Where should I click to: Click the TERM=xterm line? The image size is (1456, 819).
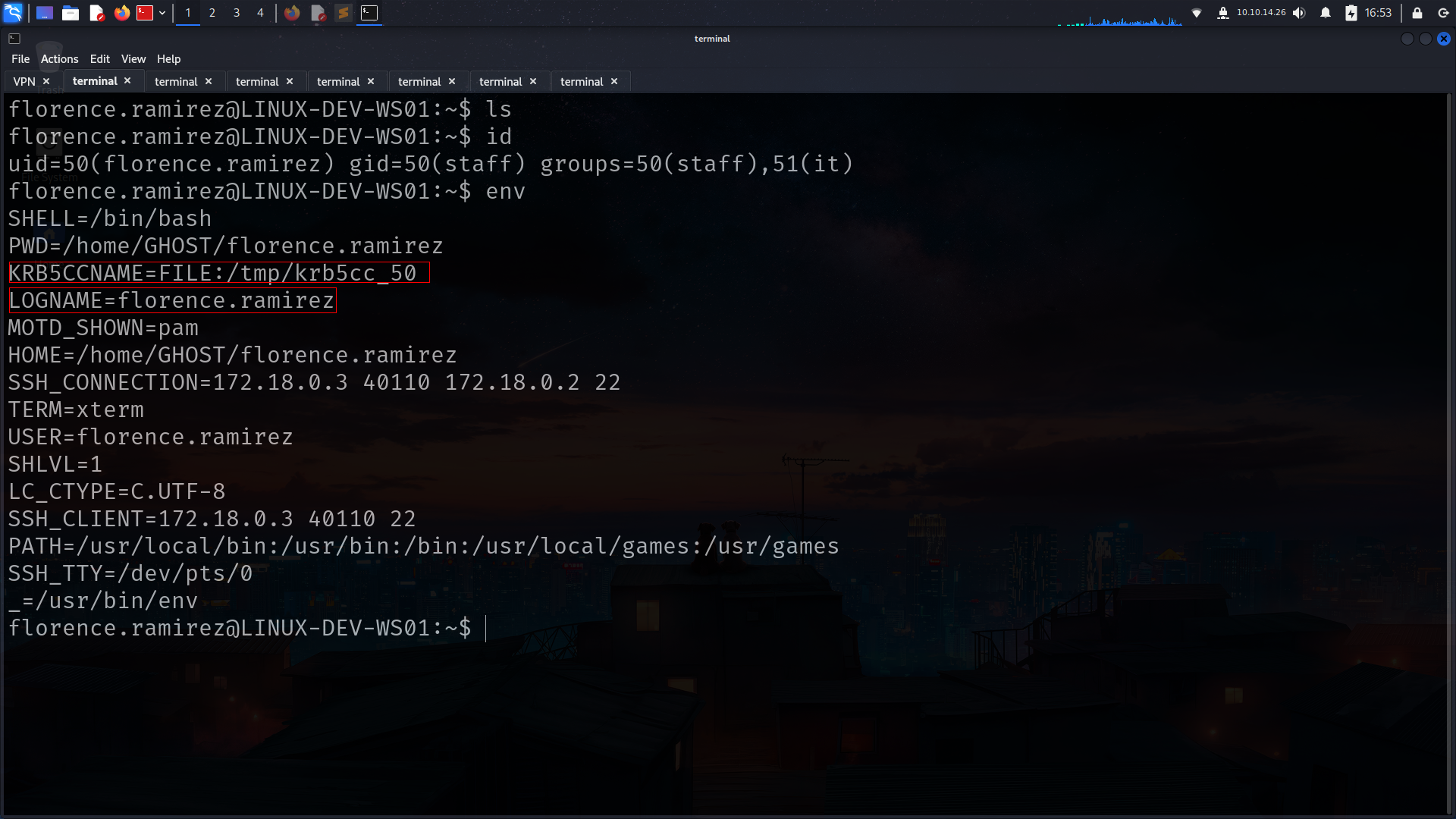[x=76, y=409]
